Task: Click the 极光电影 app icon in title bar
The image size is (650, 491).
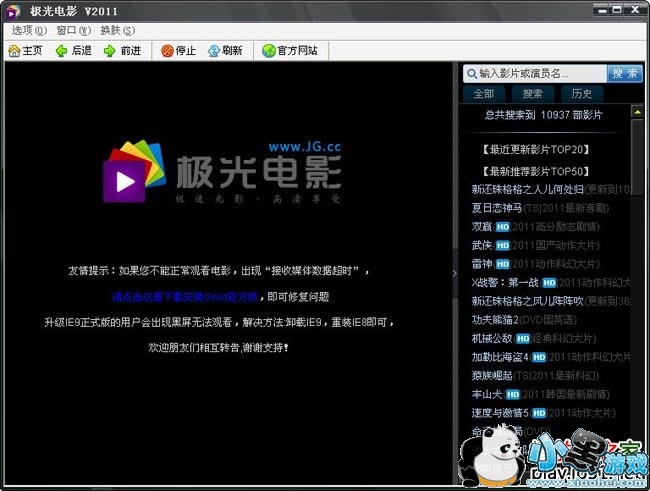Action: click(x=13, y=12)
